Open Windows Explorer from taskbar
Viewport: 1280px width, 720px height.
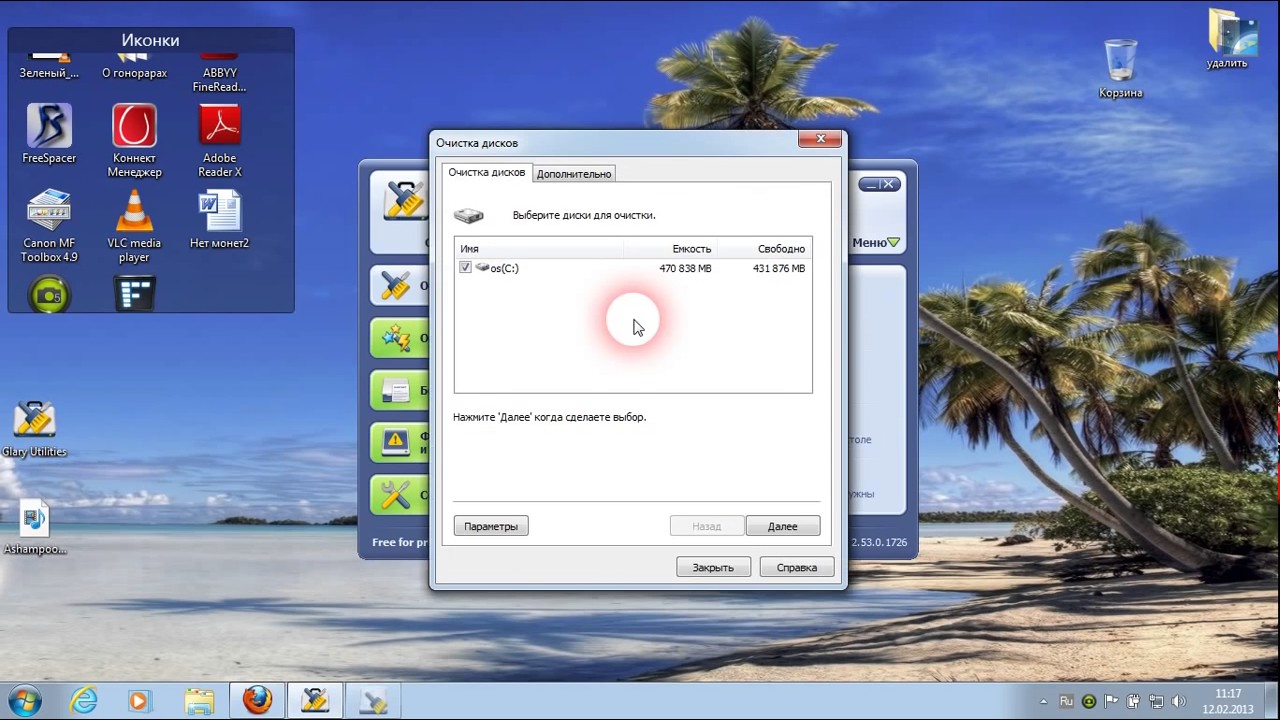click(x=199, y=700)
